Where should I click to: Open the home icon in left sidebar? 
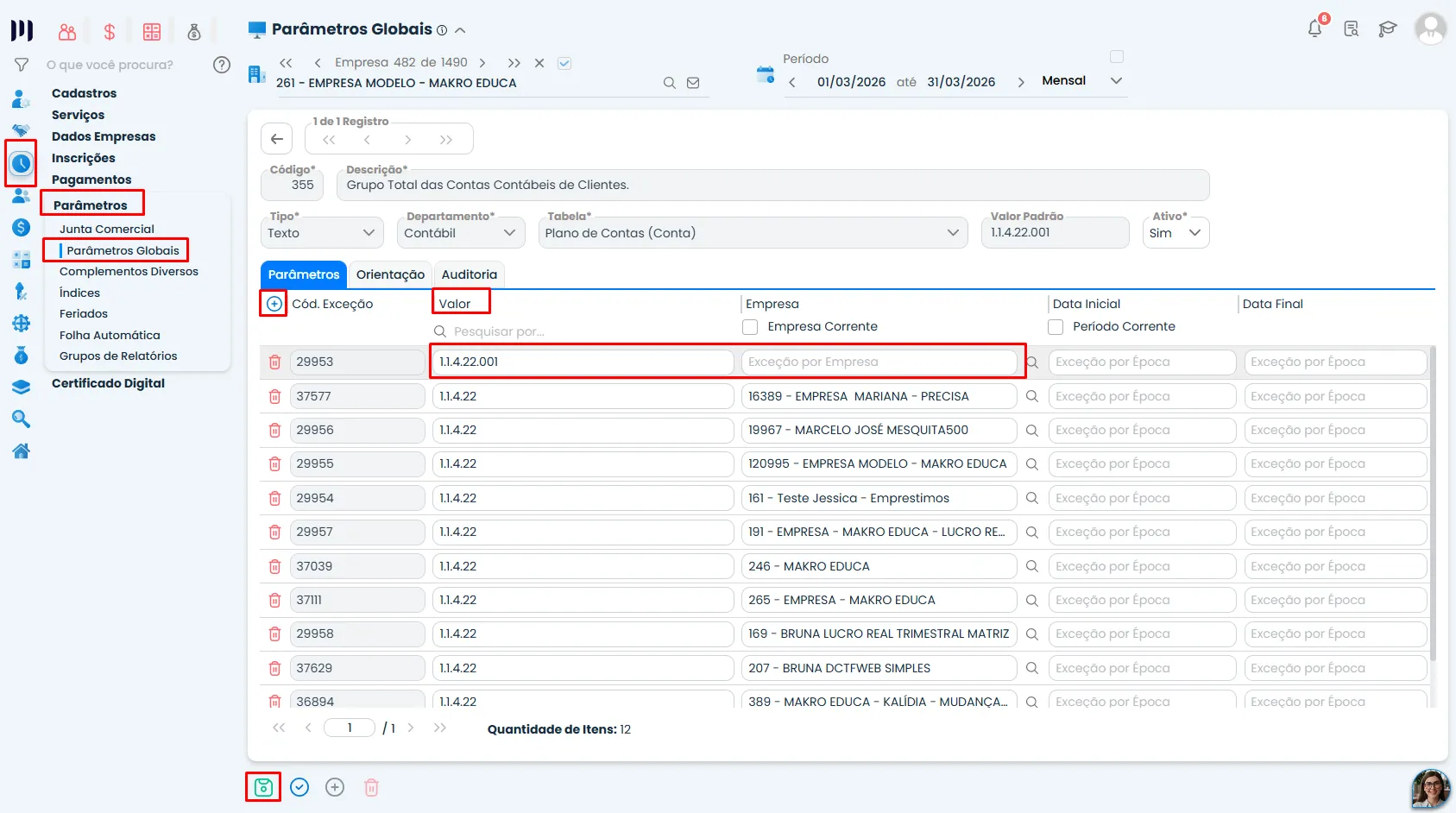(22, 451)
